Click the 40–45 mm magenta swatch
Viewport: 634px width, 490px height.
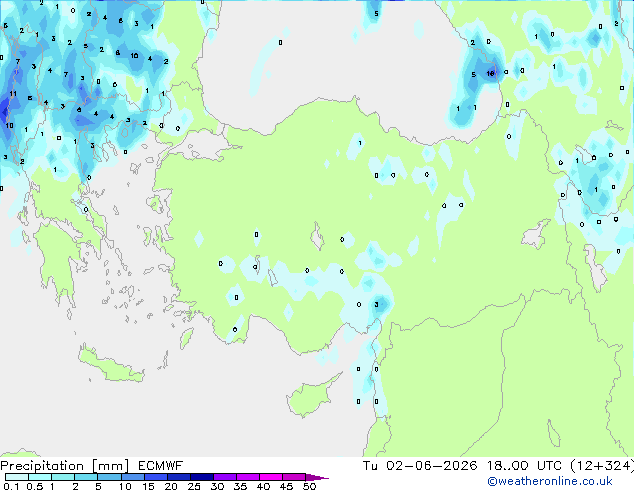(271, 477)
